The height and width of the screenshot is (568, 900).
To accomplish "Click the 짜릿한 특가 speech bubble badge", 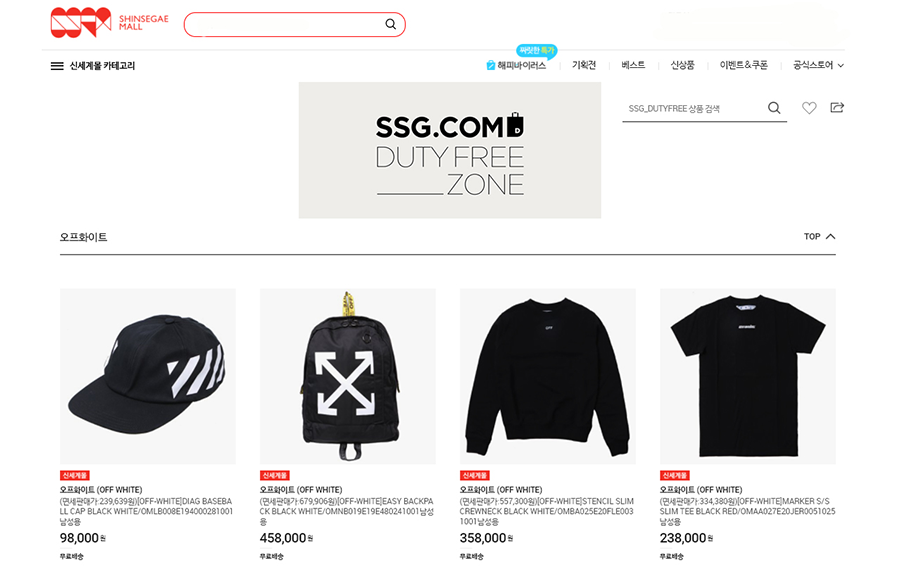I will (x=537, y=51).
